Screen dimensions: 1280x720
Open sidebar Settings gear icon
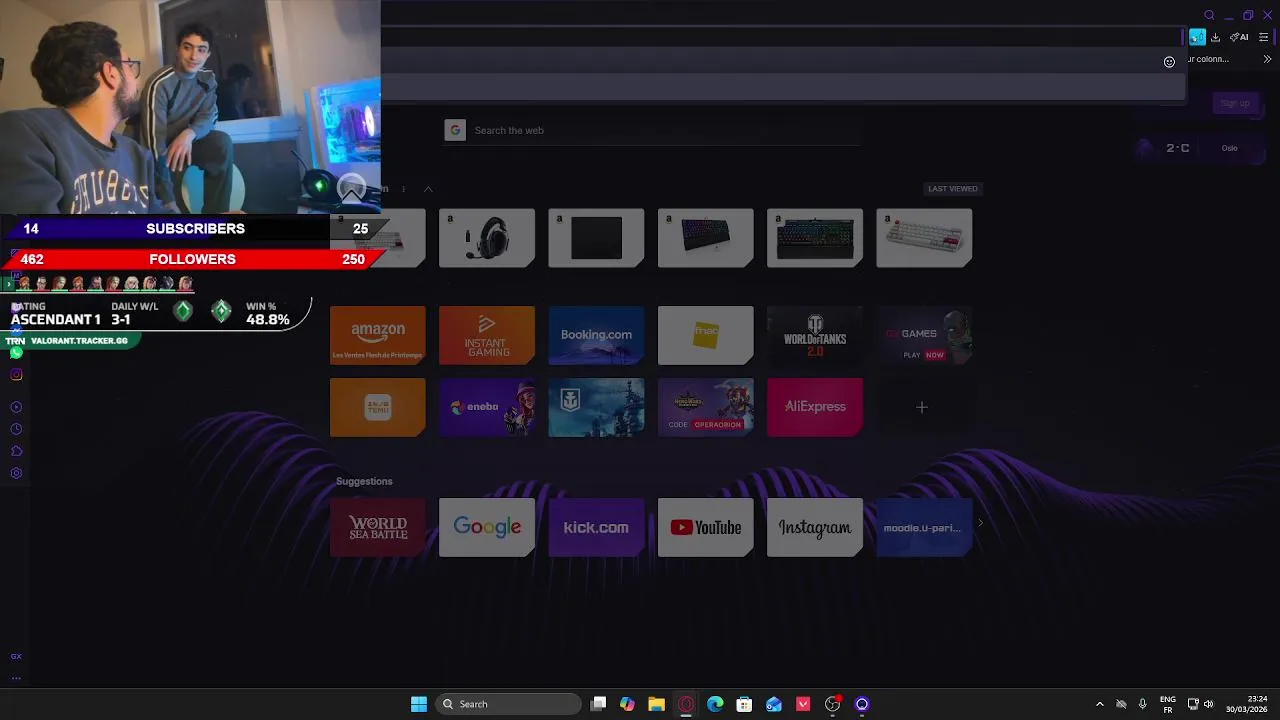pos(16,473)
